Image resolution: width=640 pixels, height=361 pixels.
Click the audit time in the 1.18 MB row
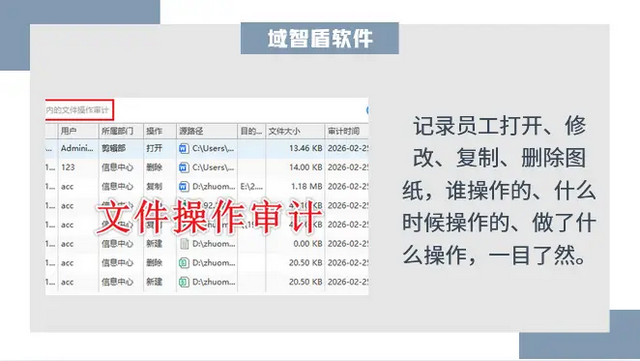tap(348, 187)
